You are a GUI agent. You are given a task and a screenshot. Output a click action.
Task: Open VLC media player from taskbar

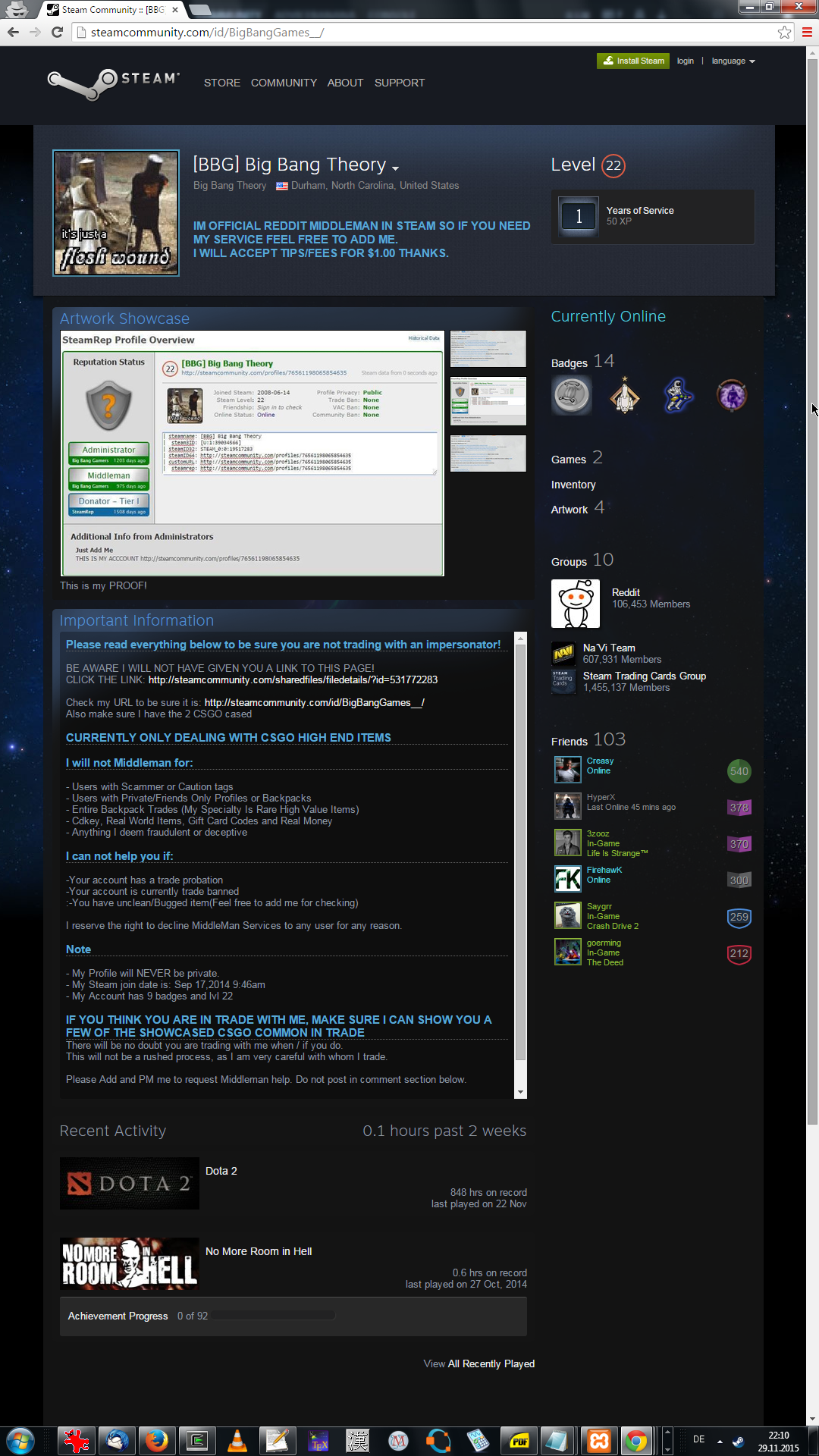[237, 1440]
